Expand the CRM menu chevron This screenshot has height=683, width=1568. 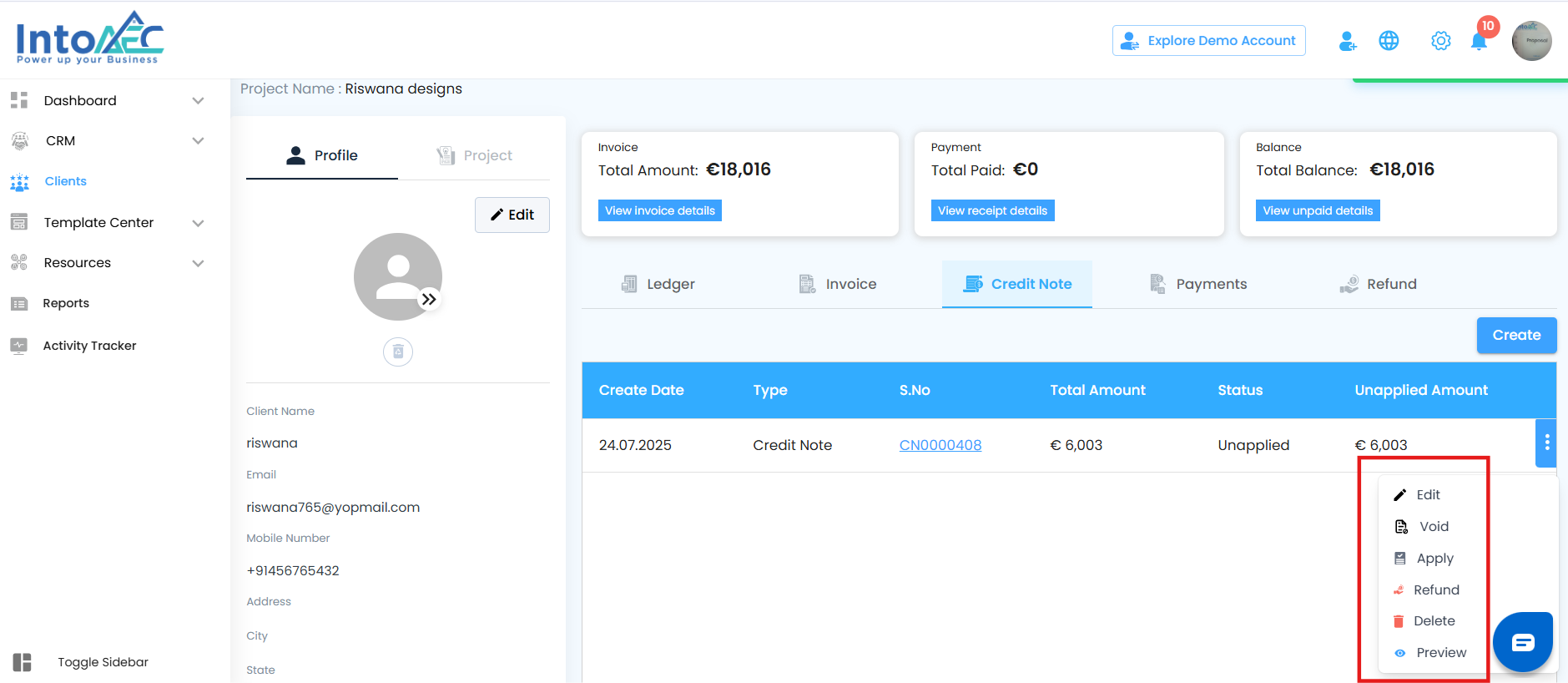point(198,141)
